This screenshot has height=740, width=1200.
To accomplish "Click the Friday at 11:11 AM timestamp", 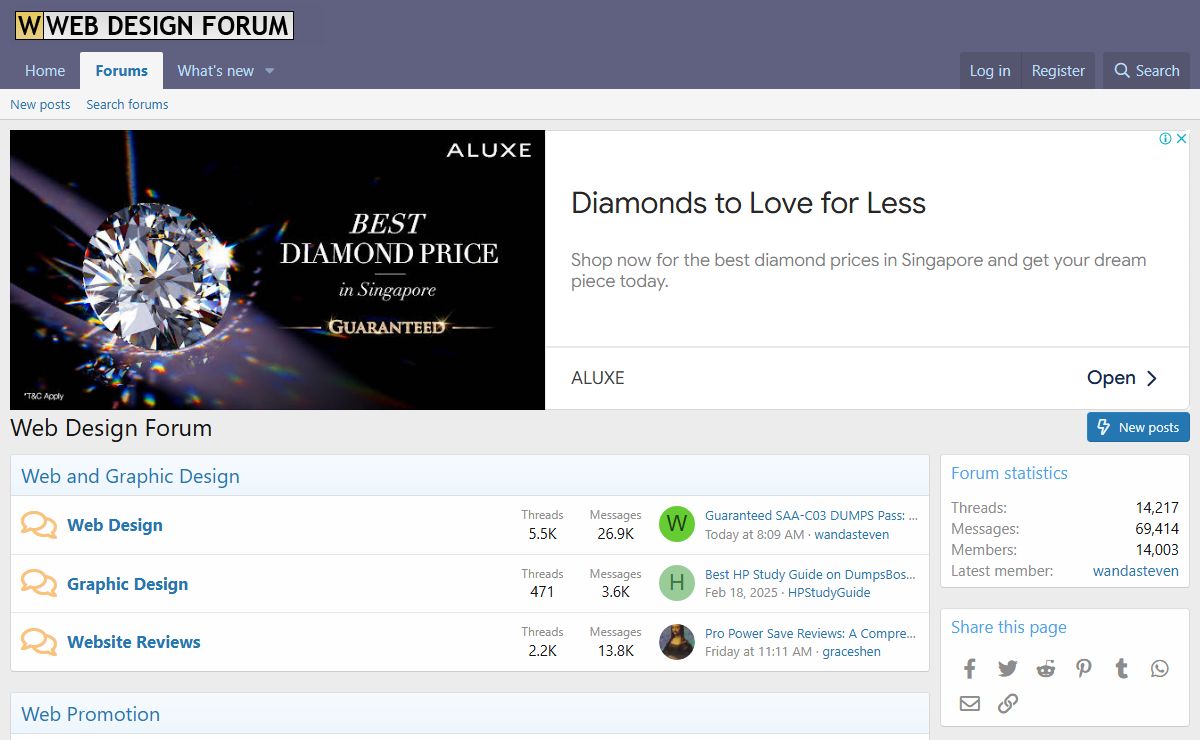I will (x=758, y=652).
